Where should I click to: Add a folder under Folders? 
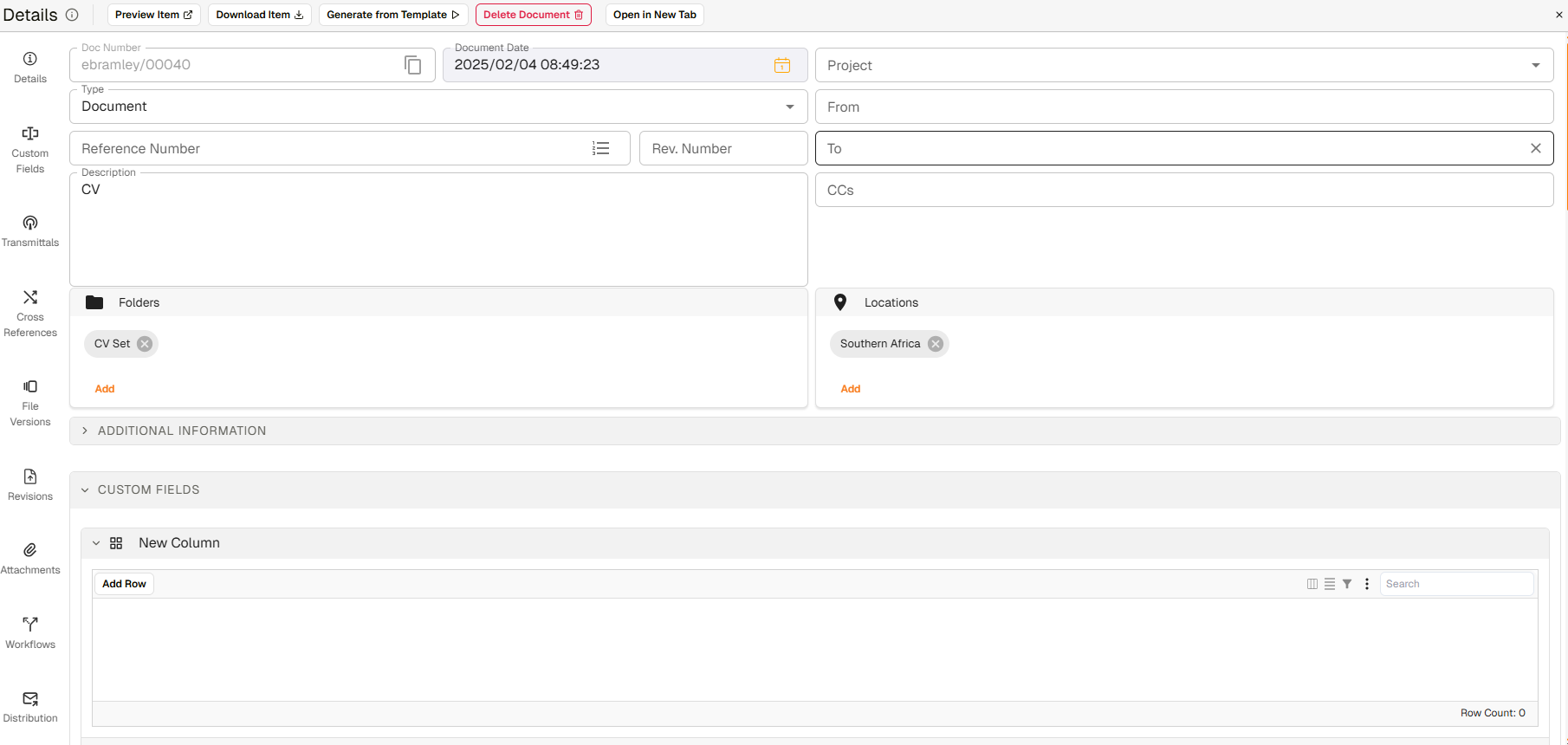[105, 389]
